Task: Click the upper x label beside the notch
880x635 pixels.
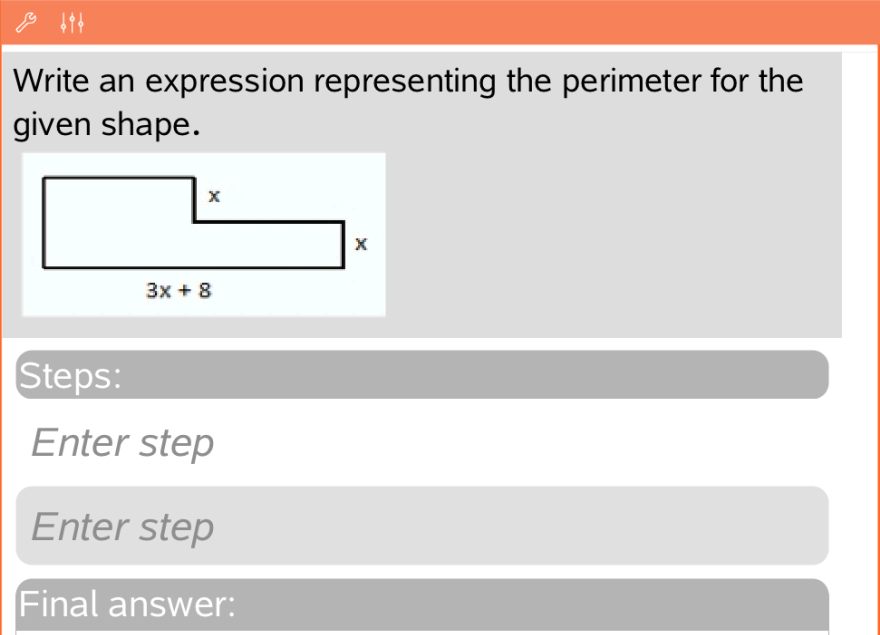Action: pyautogui.click(x=213, y=196)
